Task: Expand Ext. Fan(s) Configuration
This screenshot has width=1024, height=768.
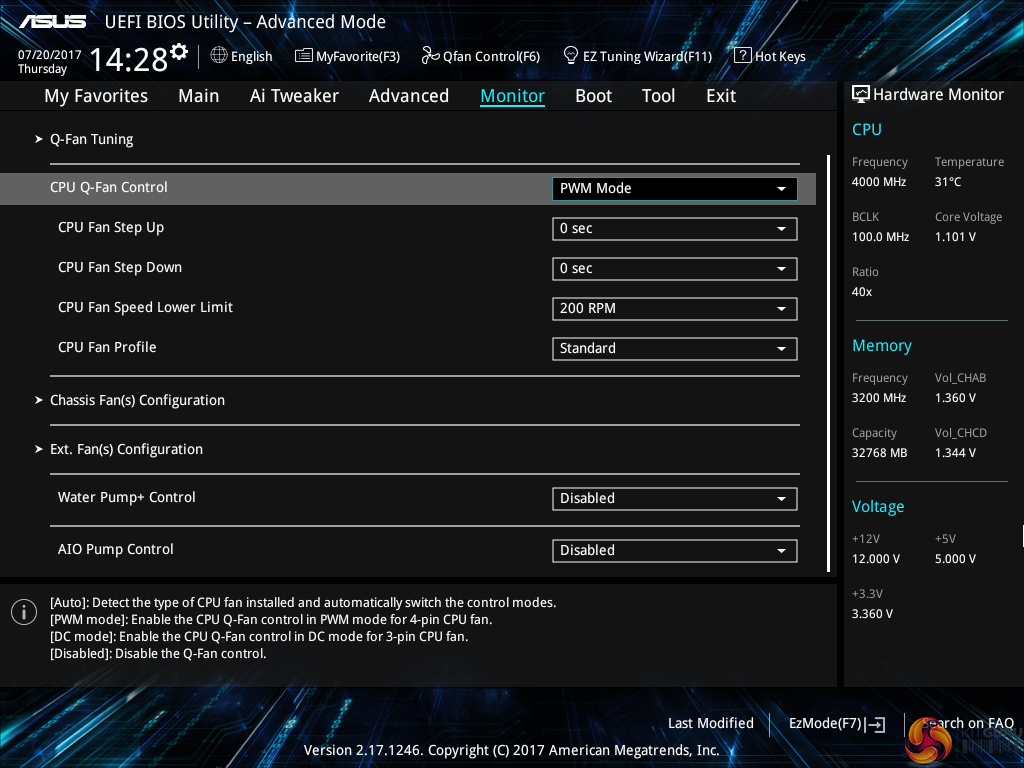Action: pos(126,449)
